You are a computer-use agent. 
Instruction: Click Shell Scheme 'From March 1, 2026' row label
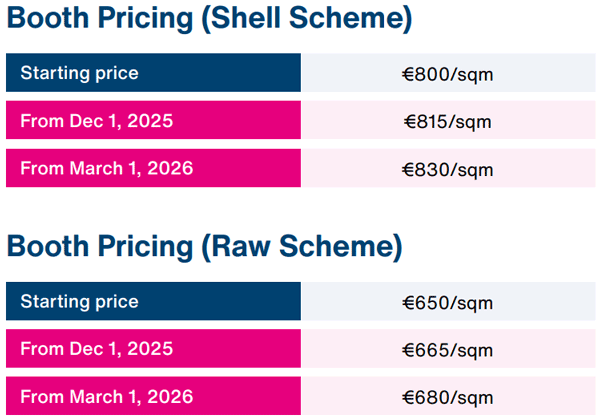pos(153,168)
